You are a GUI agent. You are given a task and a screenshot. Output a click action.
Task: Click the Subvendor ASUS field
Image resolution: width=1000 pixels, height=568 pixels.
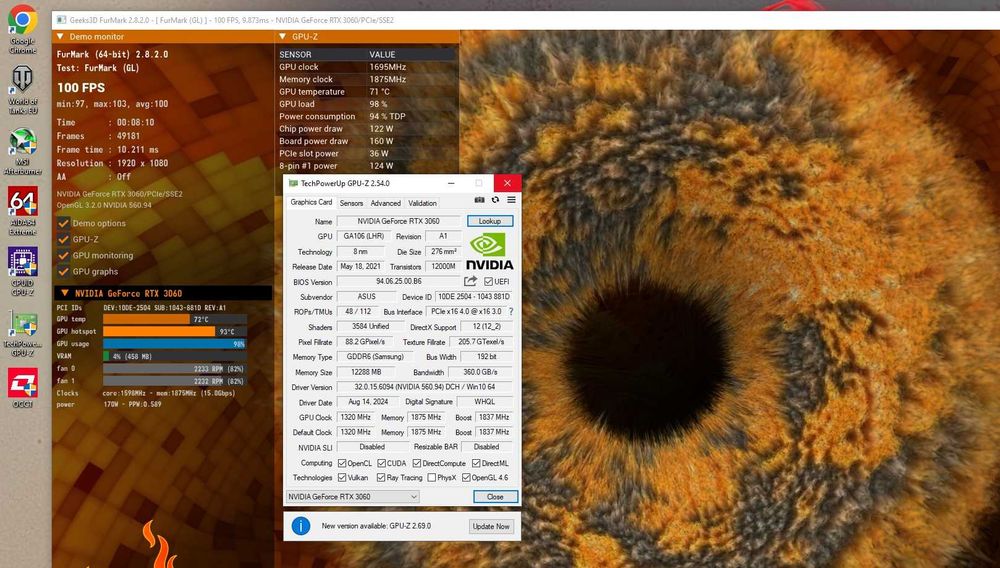(366, 296)
